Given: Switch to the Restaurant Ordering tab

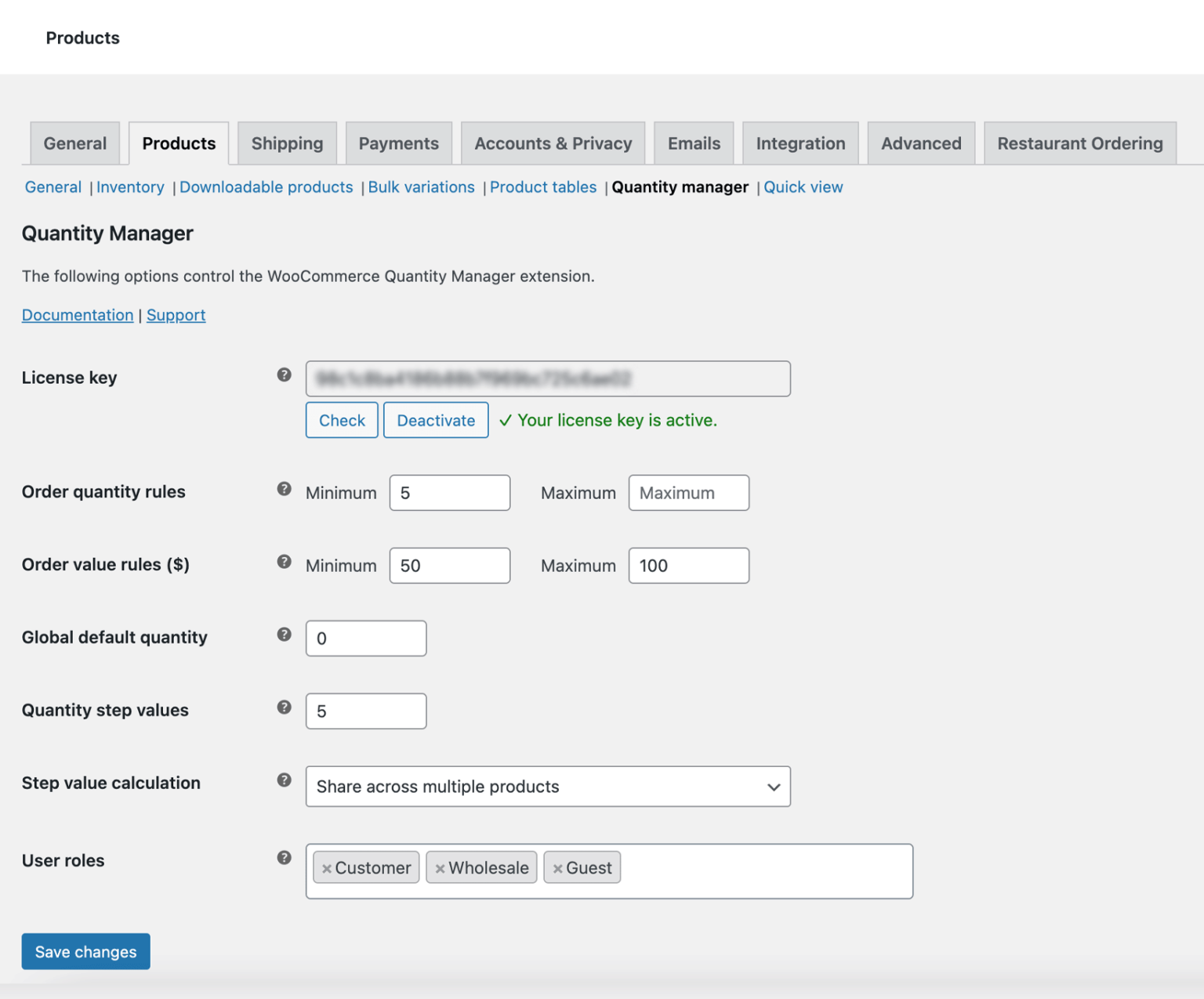Looking at the screenshot, I should [1079, 143].
